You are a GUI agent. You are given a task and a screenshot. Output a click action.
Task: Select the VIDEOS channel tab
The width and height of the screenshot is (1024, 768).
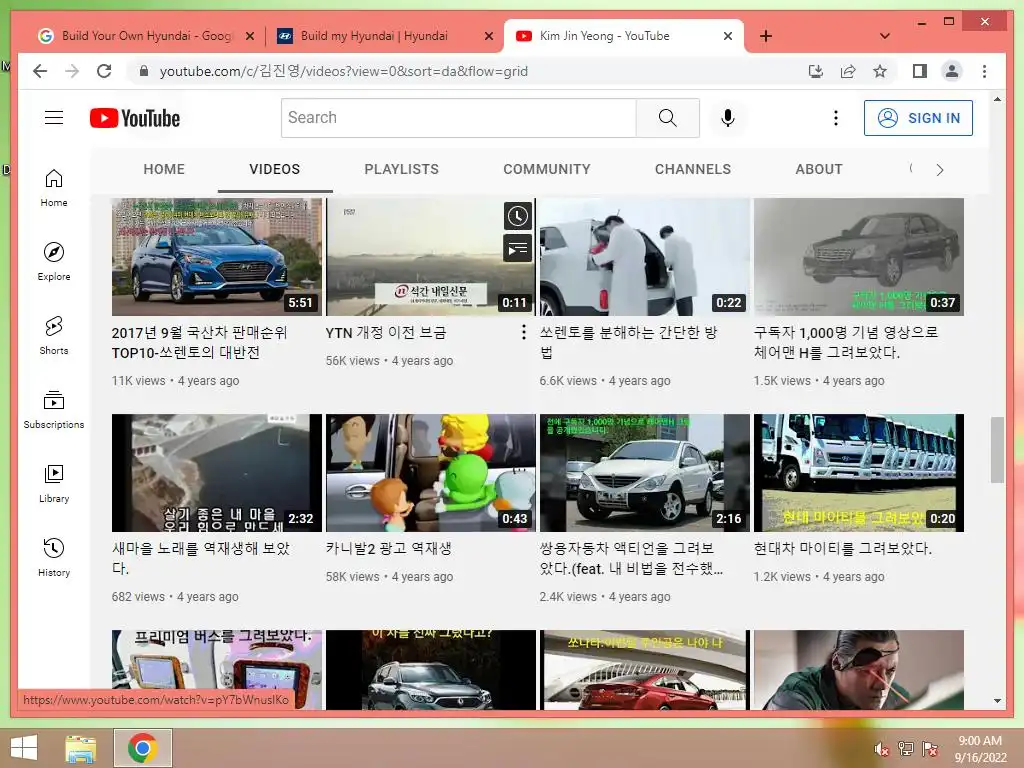(x=274, y=169)
